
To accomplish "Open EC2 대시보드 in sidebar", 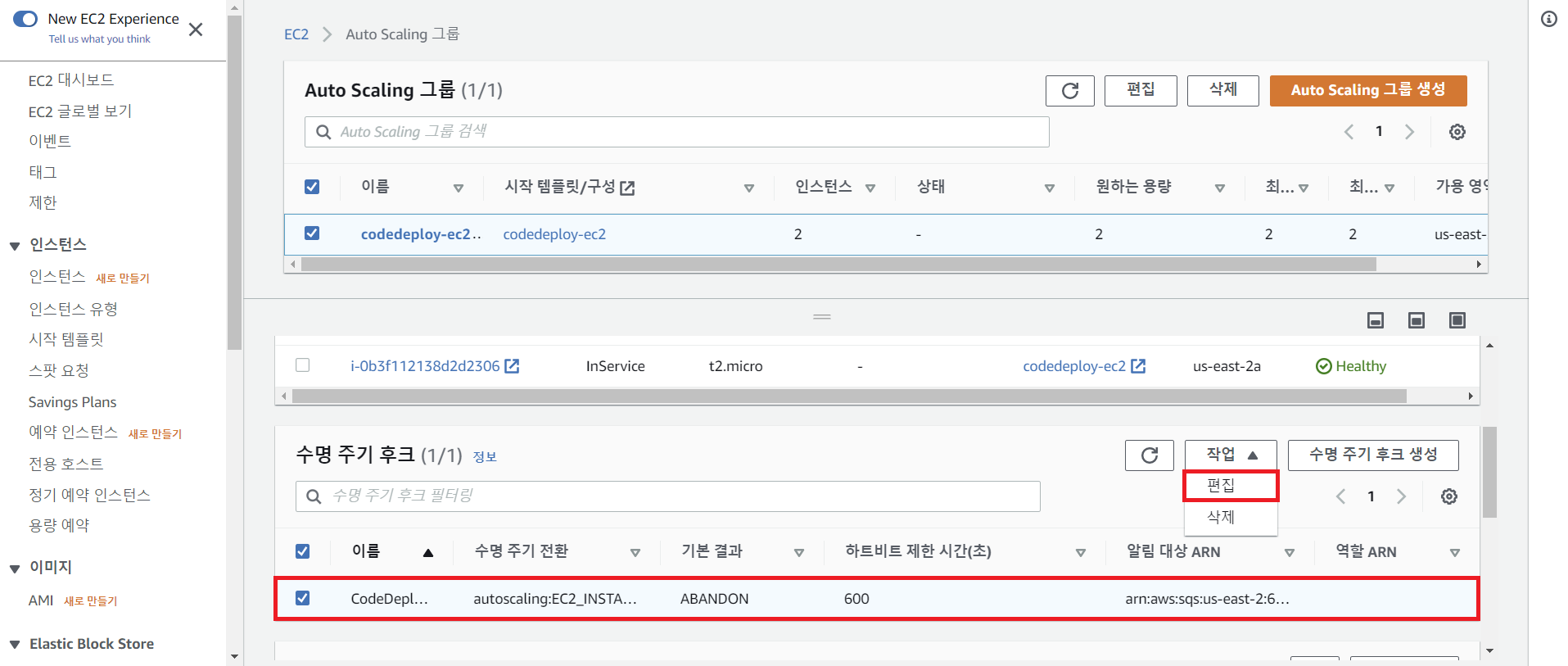I will (x=71, y=80).
